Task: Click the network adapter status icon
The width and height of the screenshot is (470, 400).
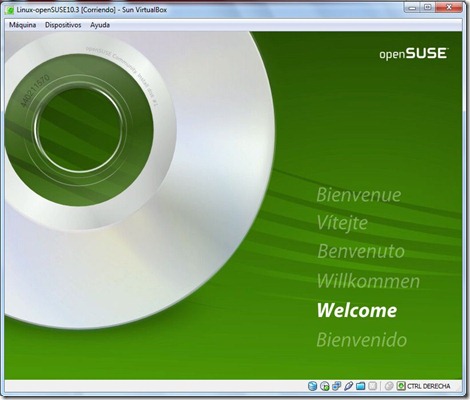Action: click(x=336, y=386)
